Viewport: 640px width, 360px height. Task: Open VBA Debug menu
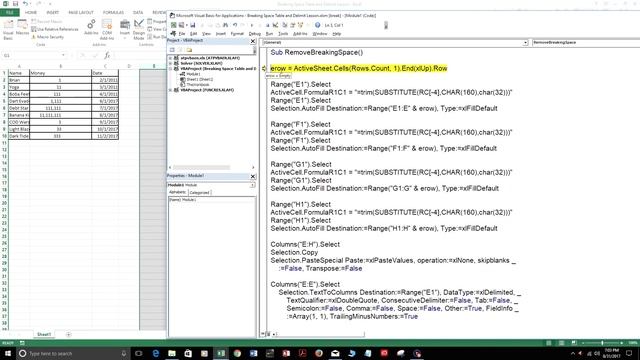point(255,33)
